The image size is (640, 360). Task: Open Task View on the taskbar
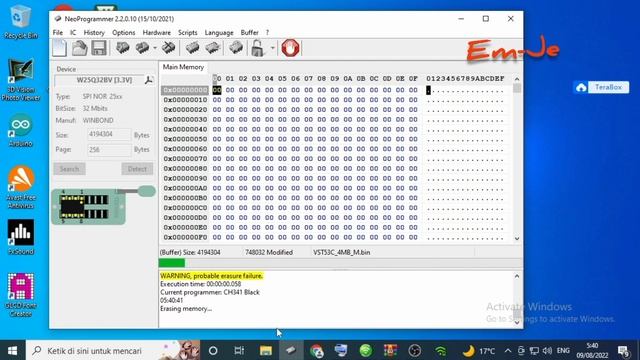click(x=239, y=351)
